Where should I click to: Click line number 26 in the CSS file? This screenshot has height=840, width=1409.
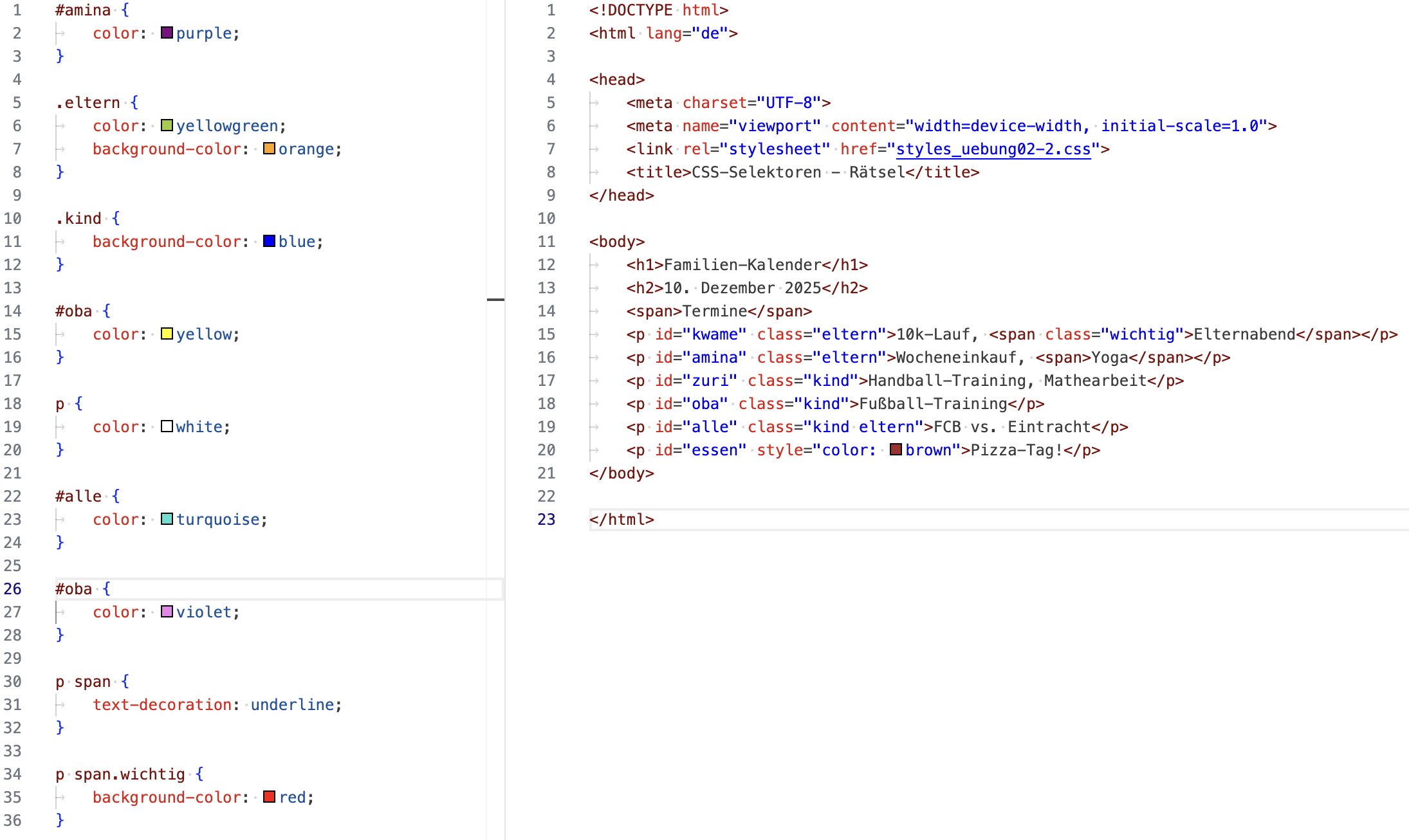tap(14, 589)
